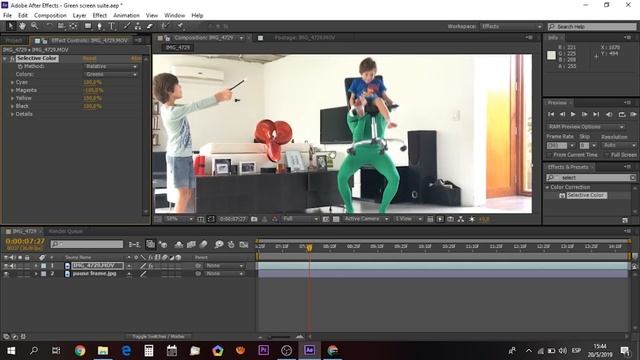Screen dimensions: 640x360
Task: Open Premiere Pro from taskbar
Action: pos(264,350)
